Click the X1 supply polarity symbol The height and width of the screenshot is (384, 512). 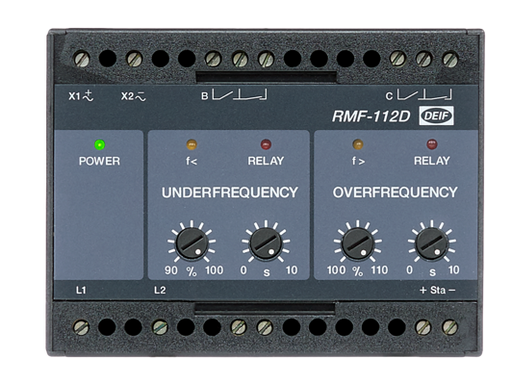(x=88, y=96)
